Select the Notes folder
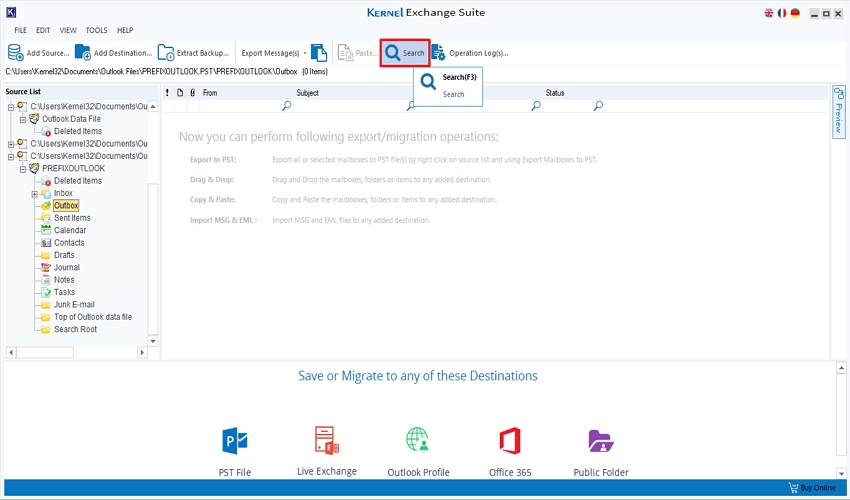850x500 pixels. 64,280
